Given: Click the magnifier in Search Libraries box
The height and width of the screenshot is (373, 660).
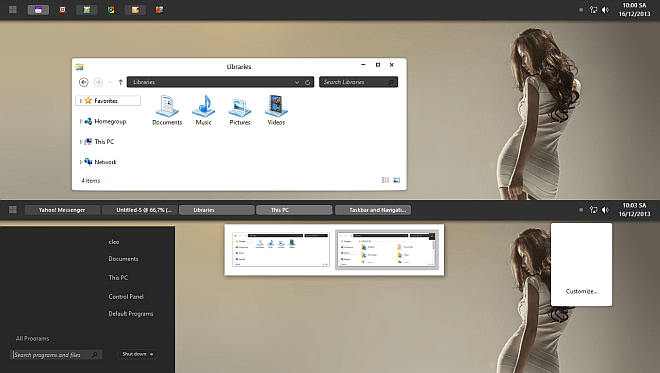Looking at the screenshot, I should pos(391,82).
